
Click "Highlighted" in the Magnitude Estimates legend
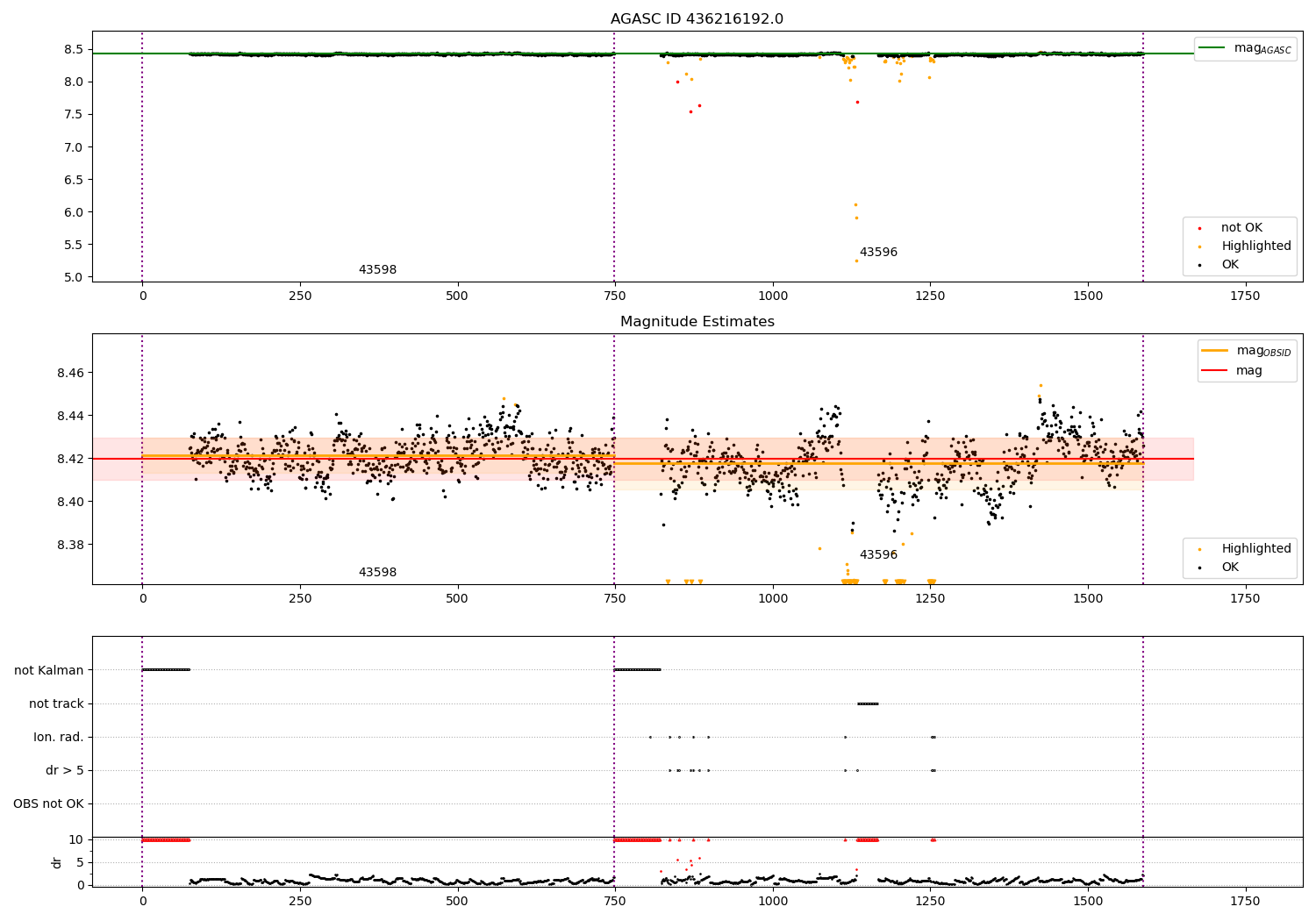point(1256,549)
